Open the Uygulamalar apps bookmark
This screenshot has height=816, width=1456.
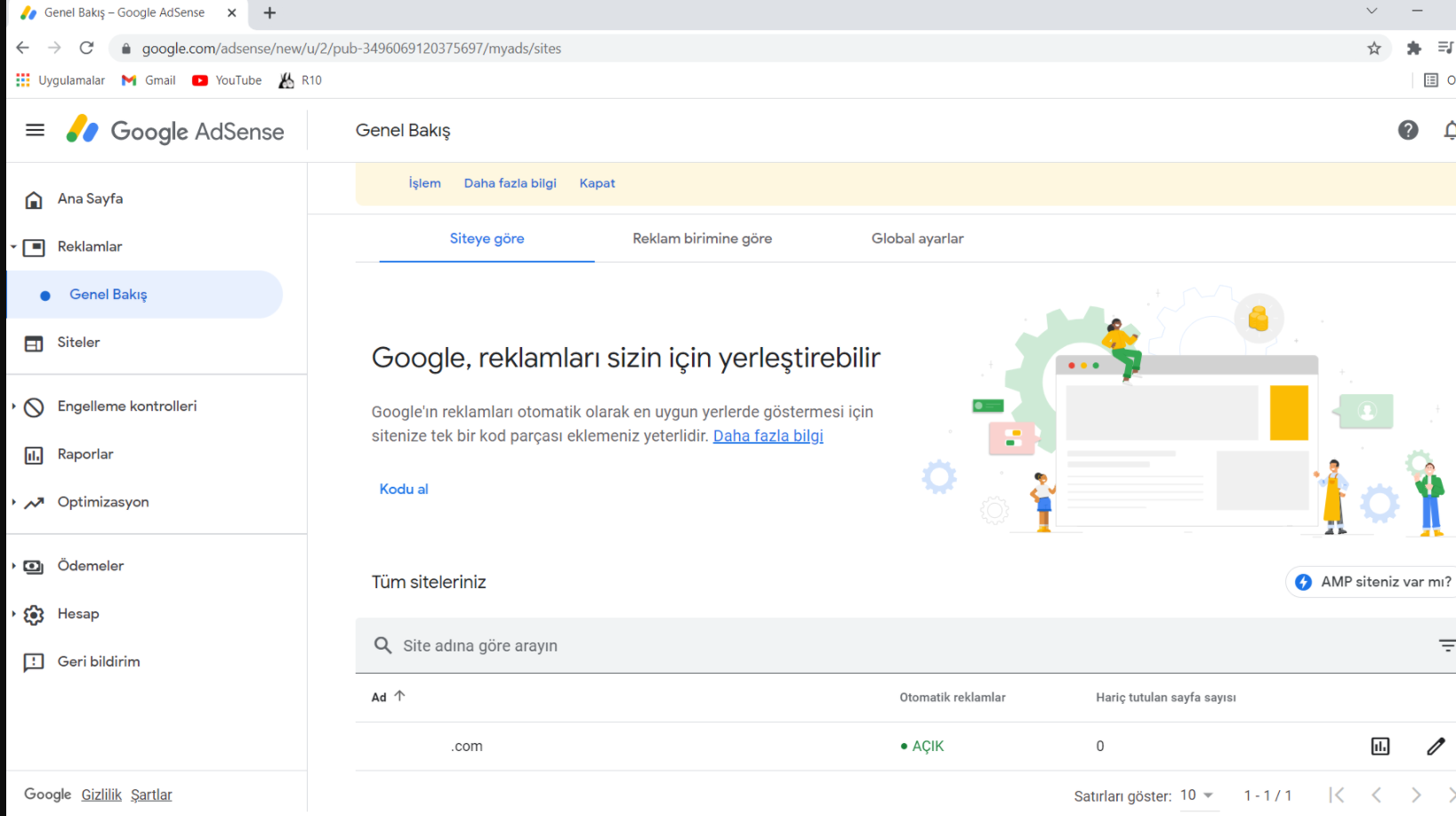(x=60, y=80)
